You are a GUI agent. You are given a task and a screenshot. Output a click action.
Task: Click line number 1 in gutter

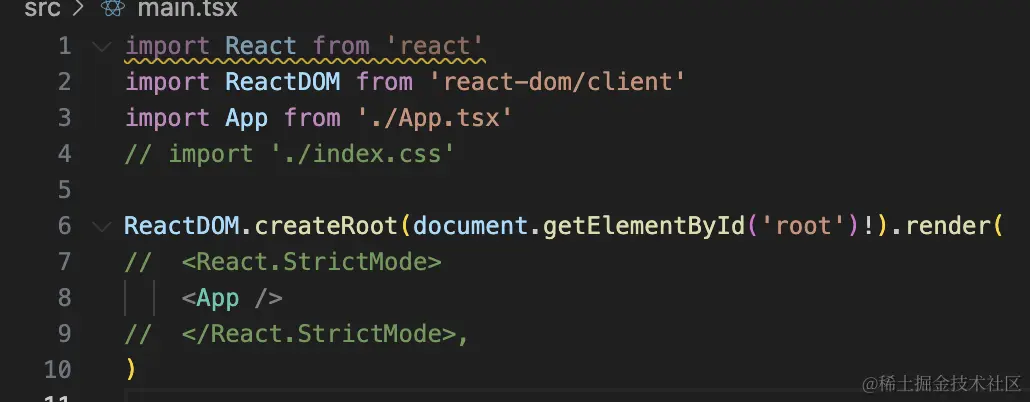(64, 46)
